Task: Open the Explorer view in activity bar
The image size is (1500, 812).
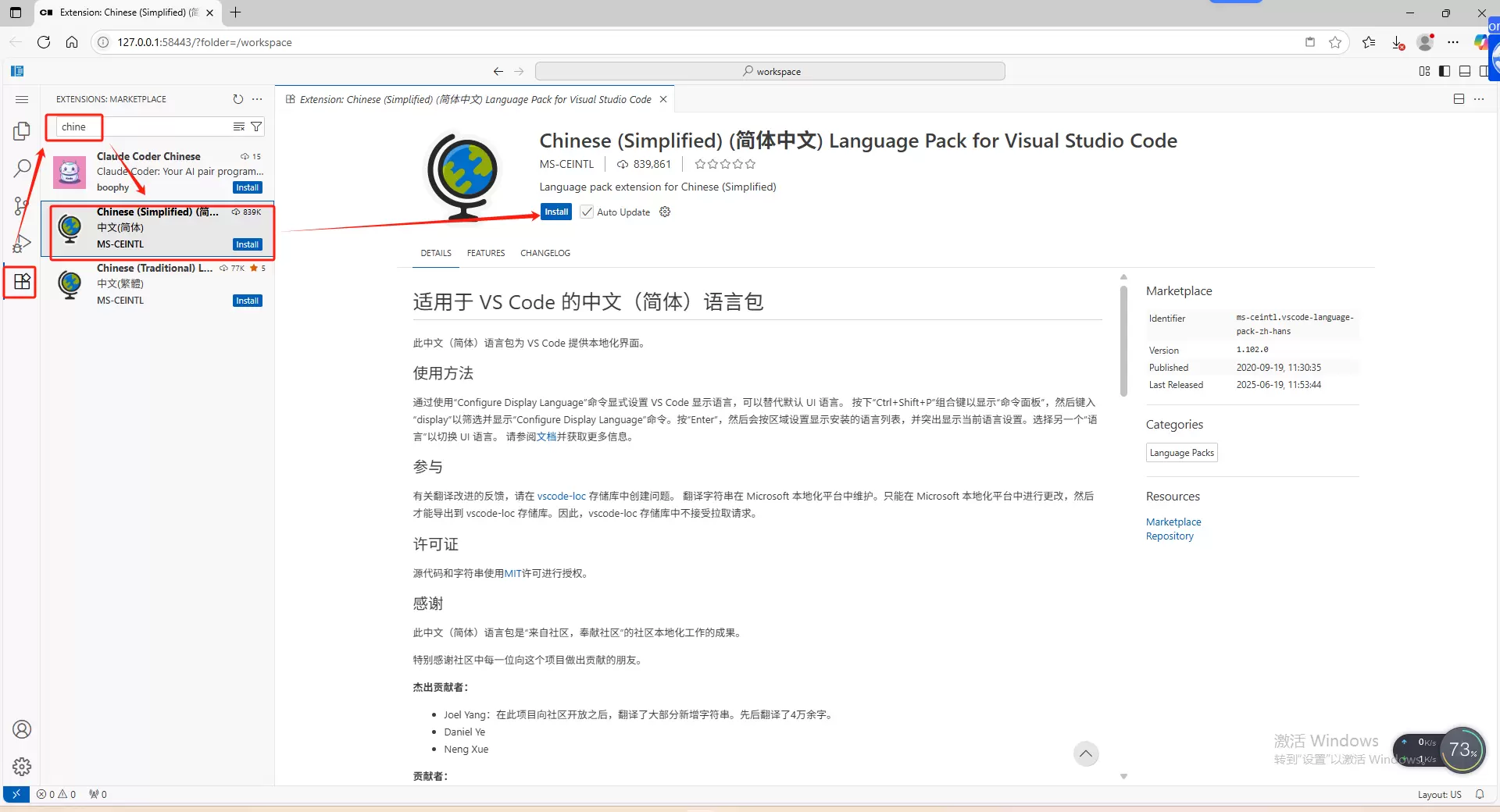Action: click(22, 131)
